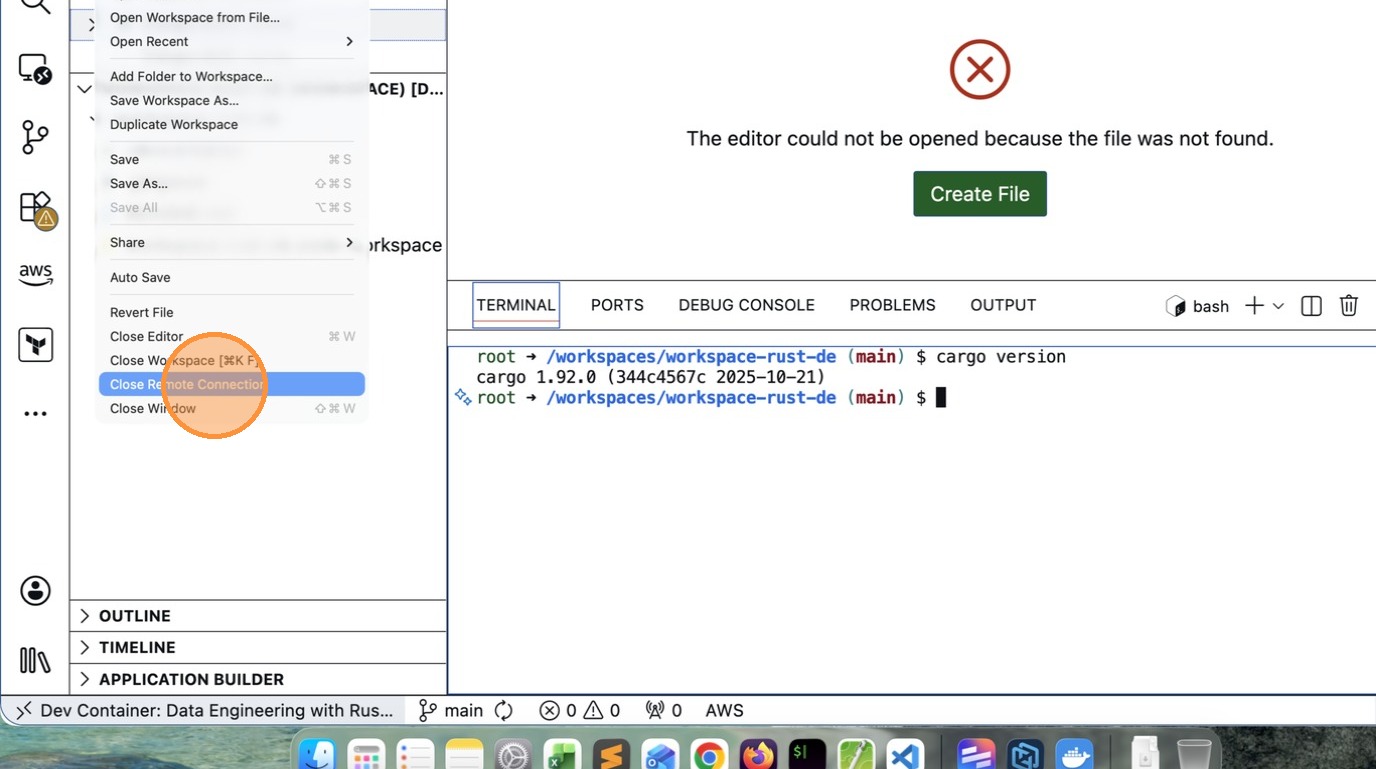The image size is (1376, 769).
Task: Select Open Workspace from File…
Action: 231,17
